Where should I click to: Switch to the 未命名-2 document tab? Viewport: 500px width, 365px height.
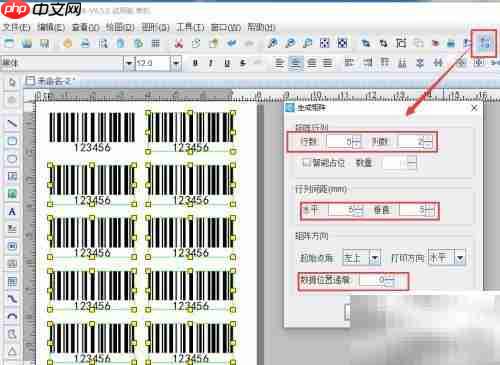51,81
